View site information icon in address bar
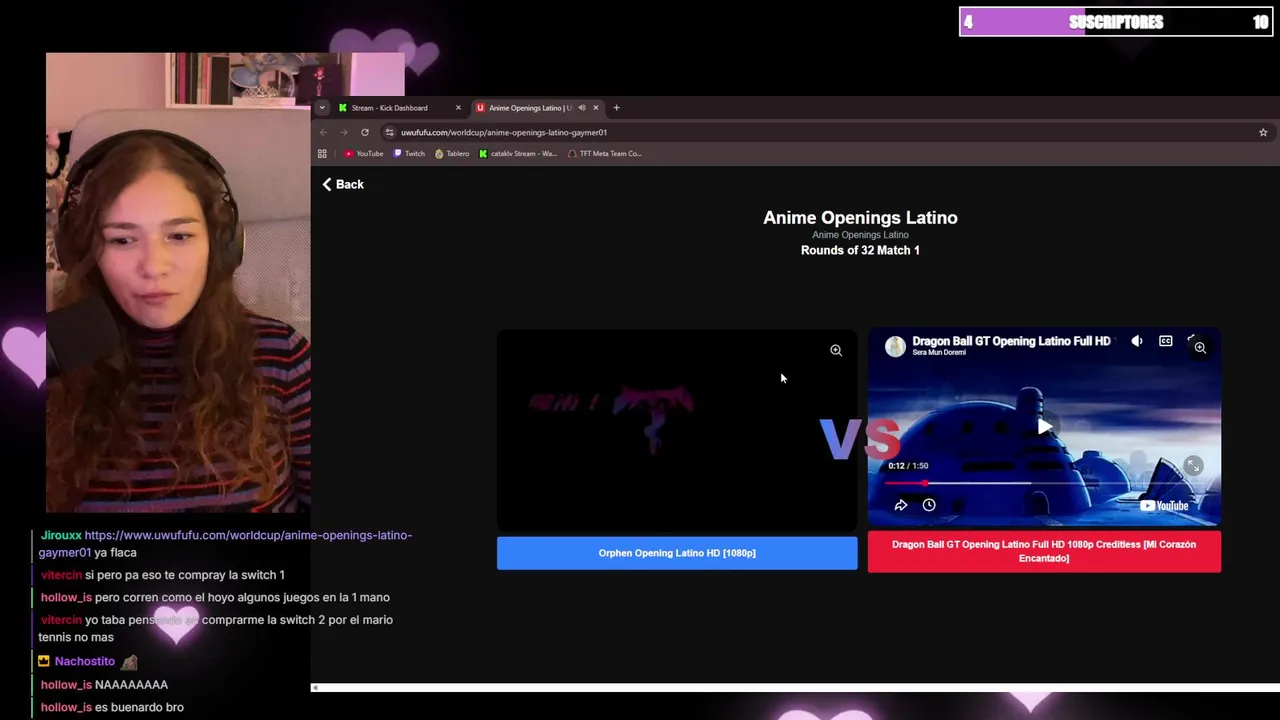 tap(389, 132)
